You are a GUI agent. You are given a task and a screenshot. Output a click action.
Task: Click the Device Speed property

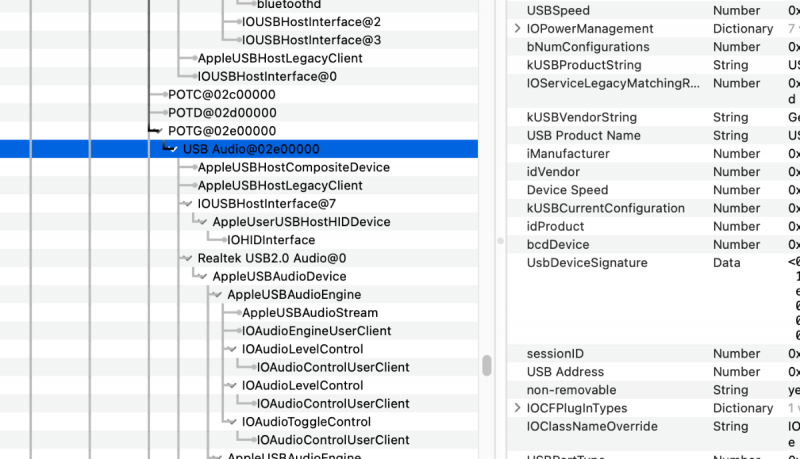tap(567, 190)
